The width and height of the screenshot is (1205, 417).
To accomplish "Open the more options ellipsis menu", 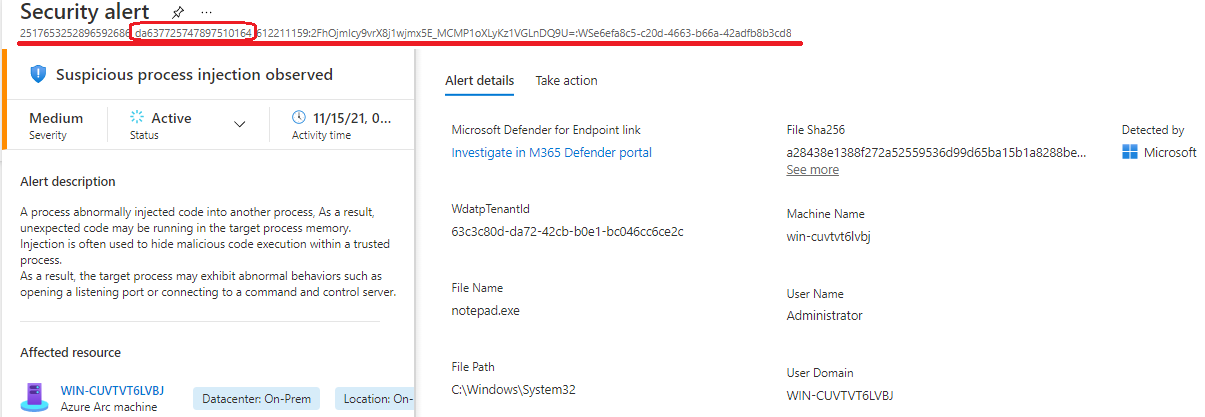I will pos(206,12).
